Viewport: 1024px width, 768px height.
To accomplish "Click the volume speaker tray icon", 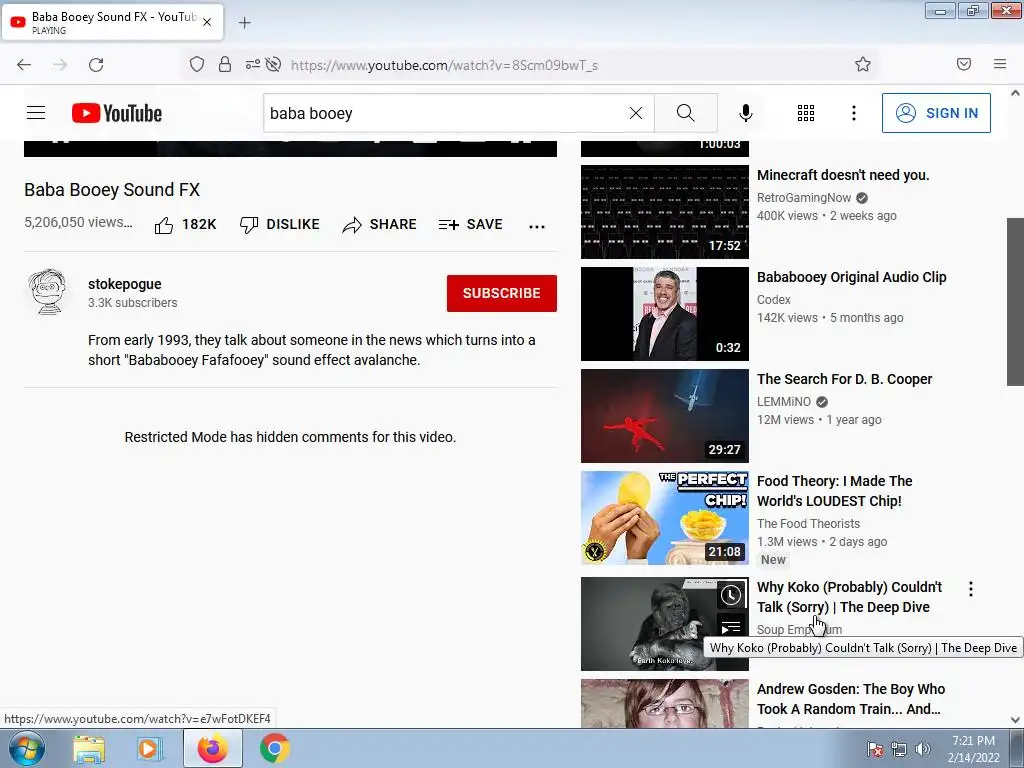I will click(922, 749).
